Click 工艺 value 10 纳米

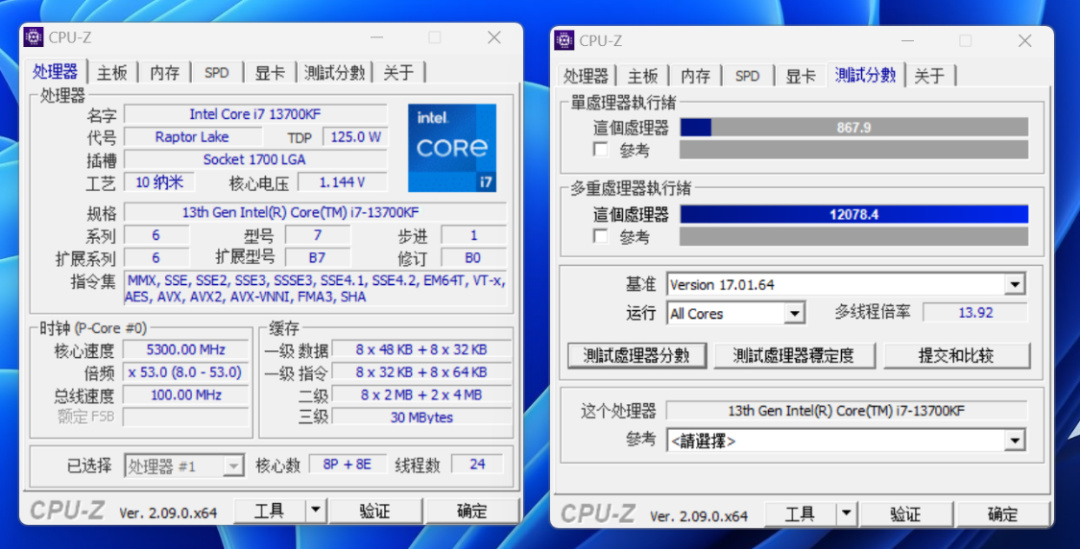159,182
